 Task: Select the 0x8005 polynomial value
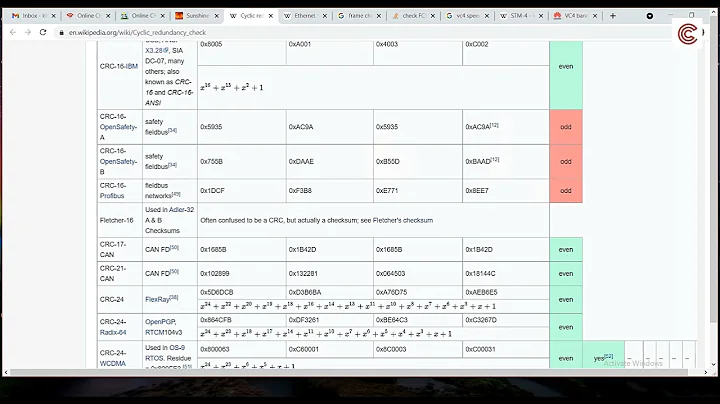click(211, 44)
